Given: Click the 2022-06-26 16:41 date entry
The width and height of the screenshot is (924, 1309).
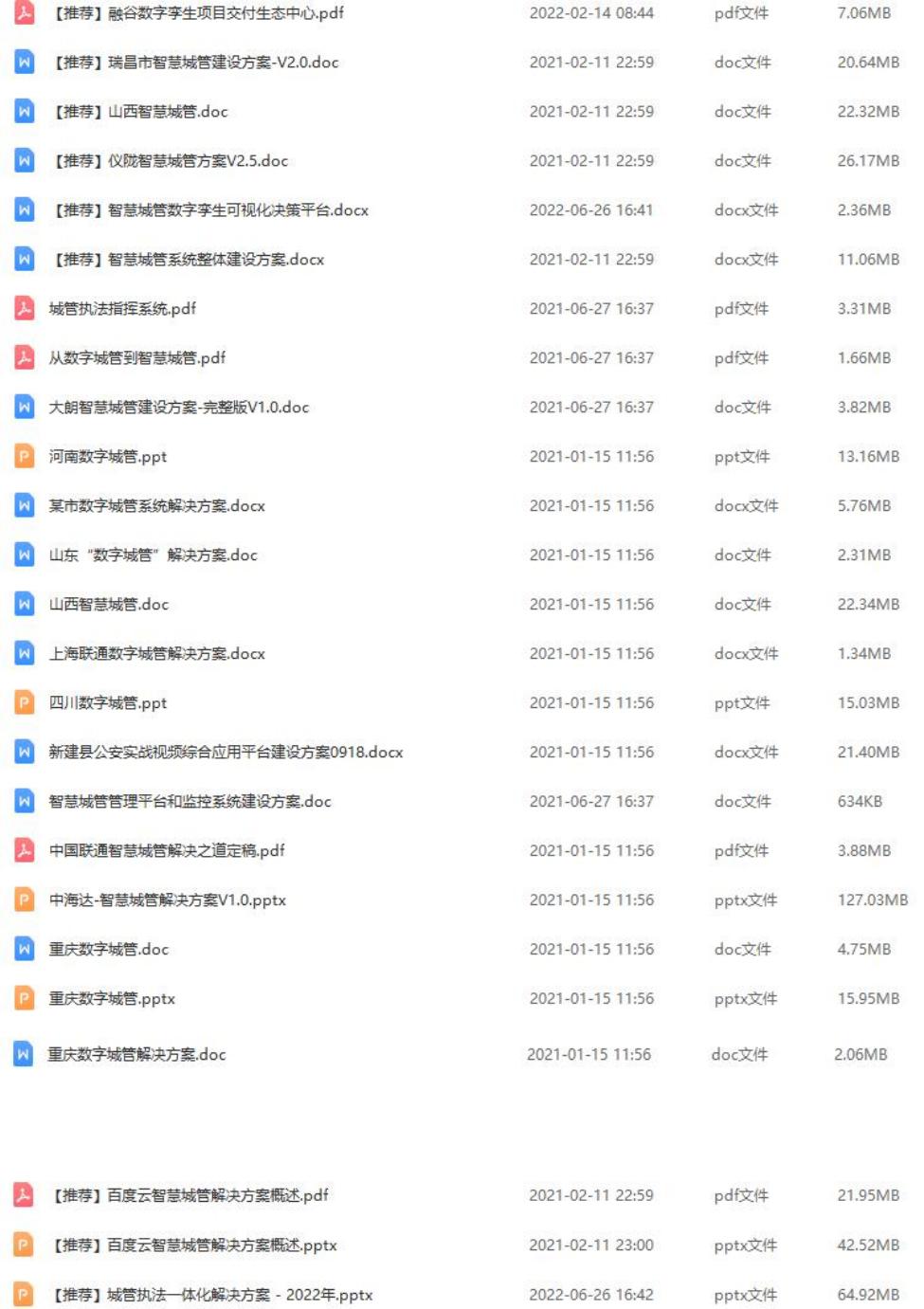Looking at the screenshot, I should [591, 210].
